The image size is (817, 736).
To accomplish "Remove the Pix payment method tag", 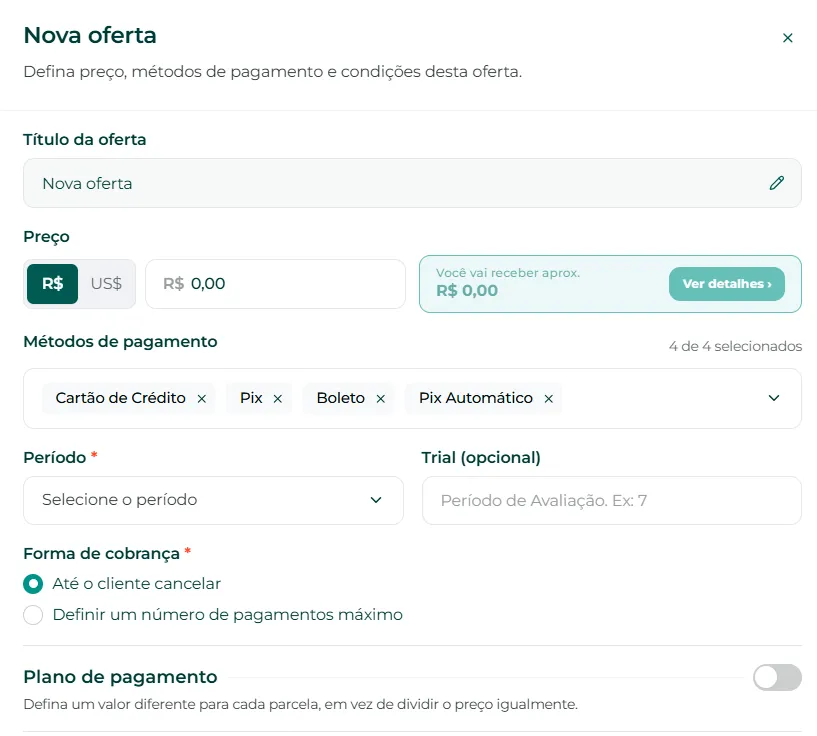I will tap(278, 399).
